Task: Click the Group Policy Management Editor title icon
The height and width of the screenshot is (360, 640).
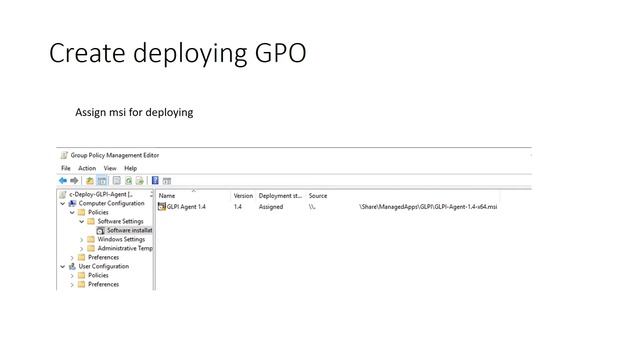Action: (x=64, y=155)
